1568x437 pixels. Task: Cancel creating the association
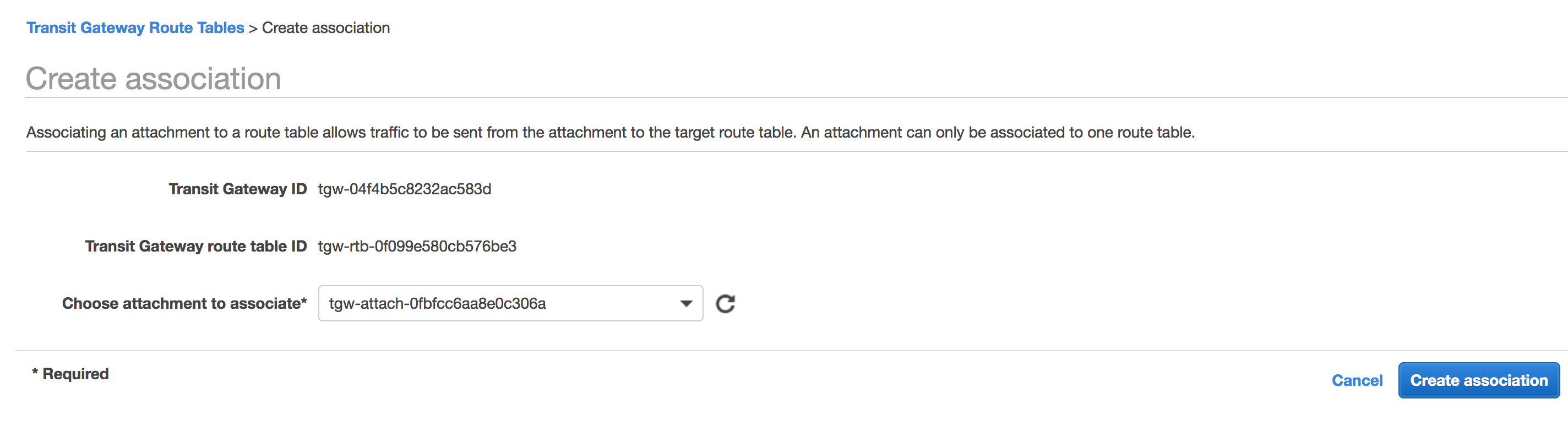tap(1357, 380)
